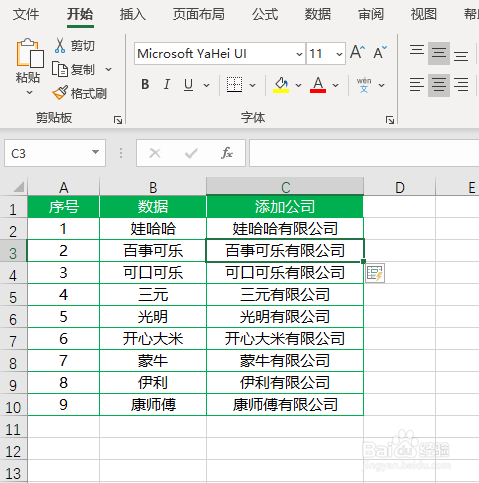Open font group dialog launcher
This screenshot has height=483, width=479.
(390, 120)
